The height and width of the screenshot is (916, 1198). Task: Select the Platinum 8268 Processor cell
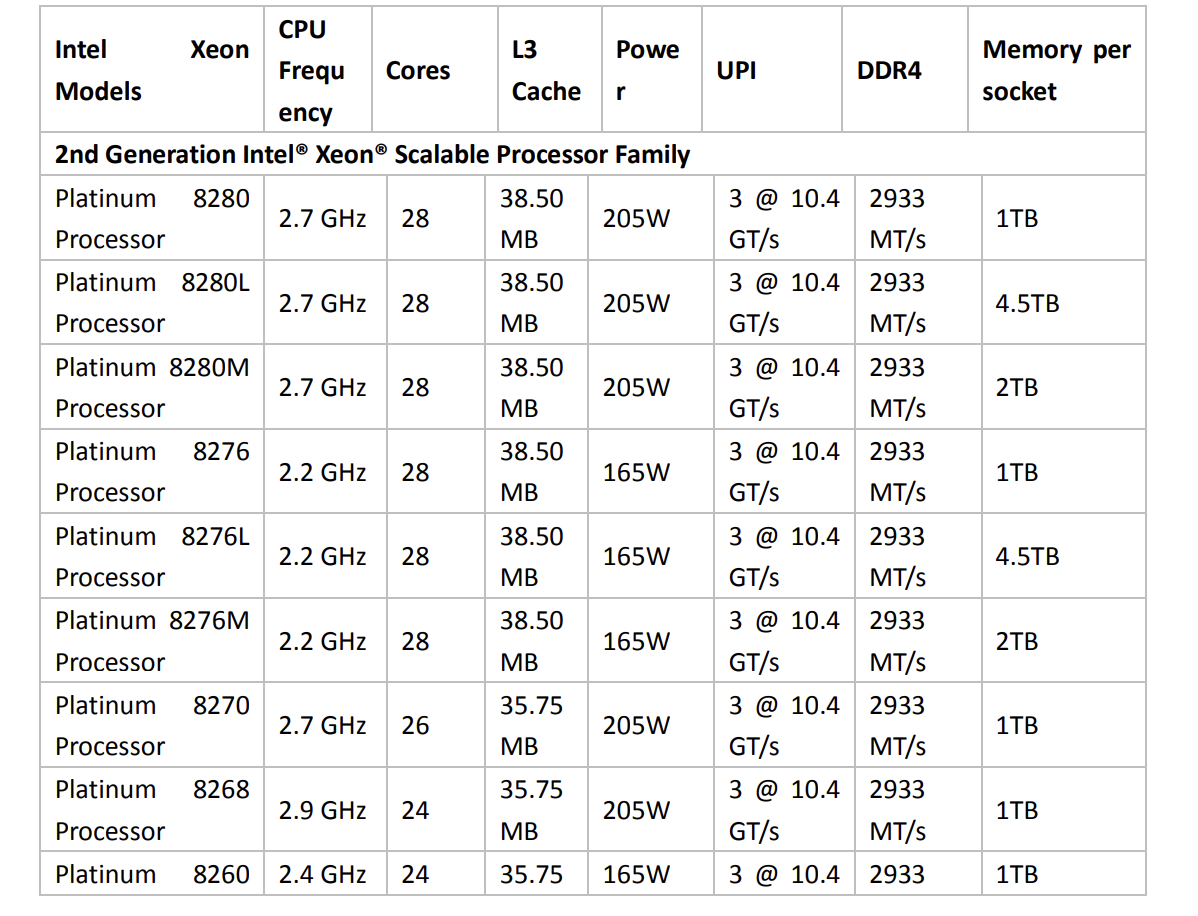pos(152,810)
